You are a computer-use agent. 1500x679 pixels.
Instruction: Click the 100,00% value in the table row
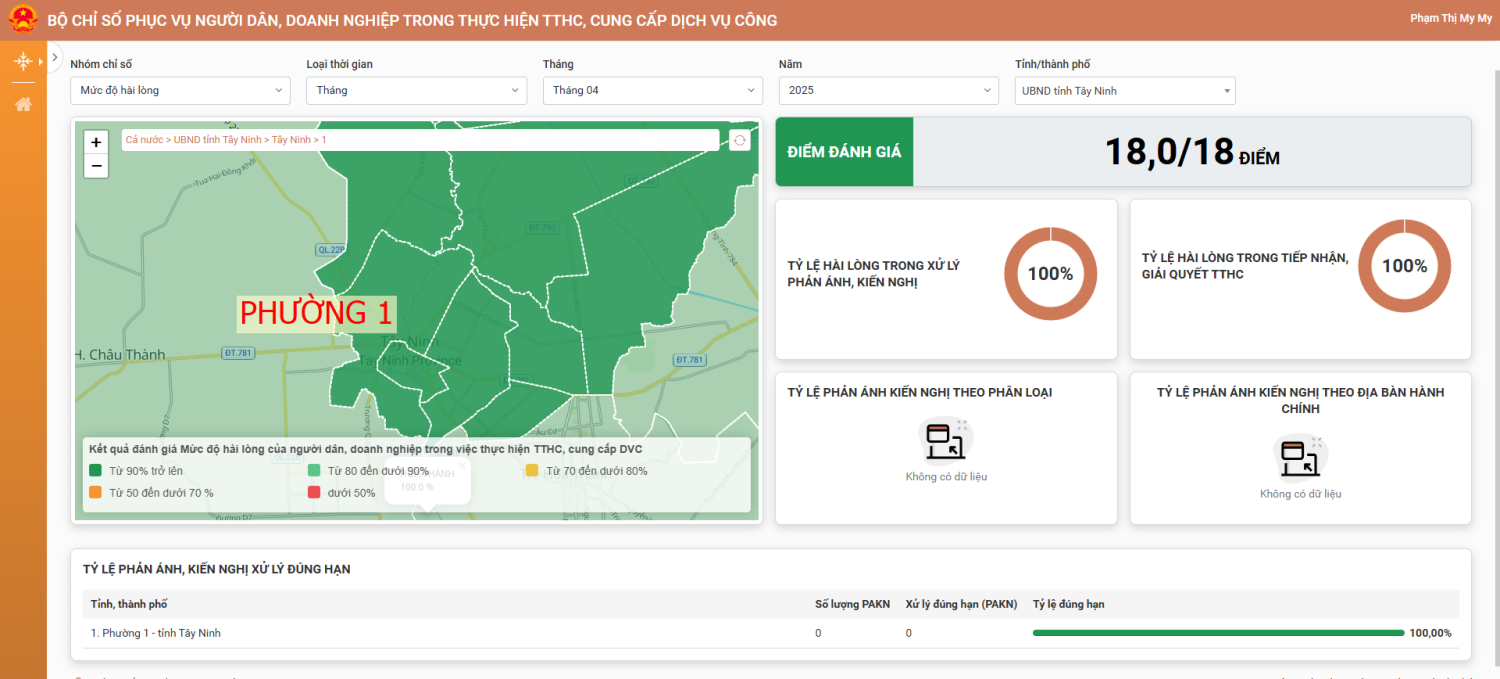click(1430, 633)
